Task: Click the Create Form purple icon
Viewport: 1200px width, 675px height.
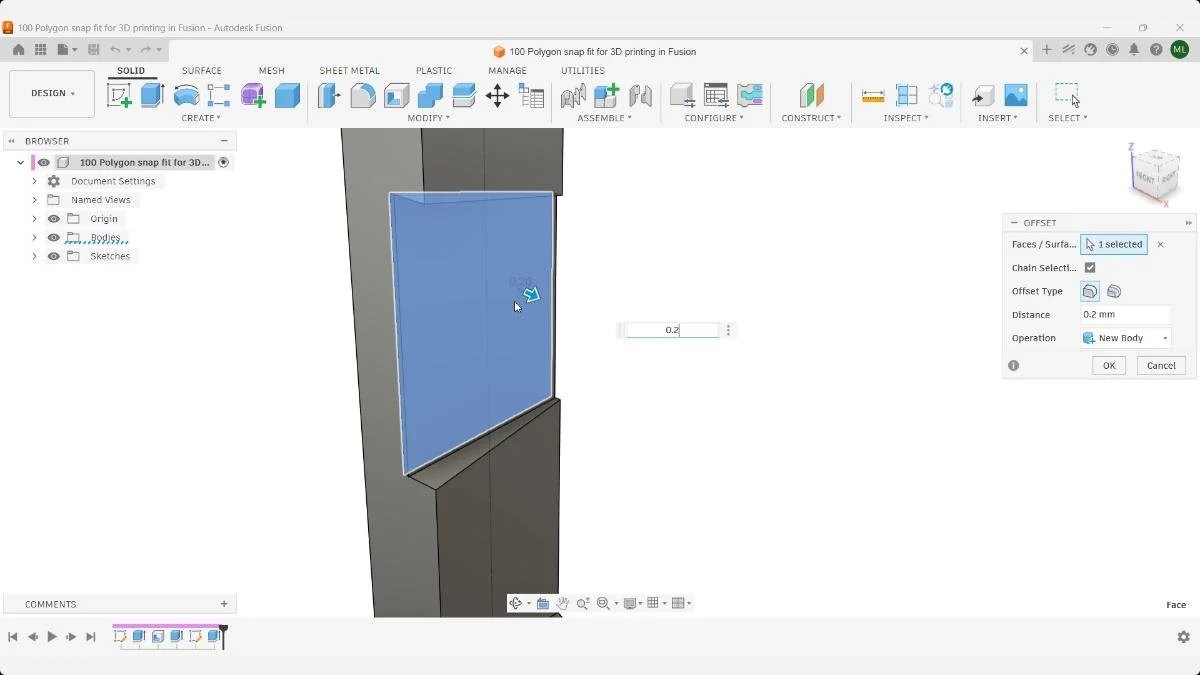Action: point(253,95)
